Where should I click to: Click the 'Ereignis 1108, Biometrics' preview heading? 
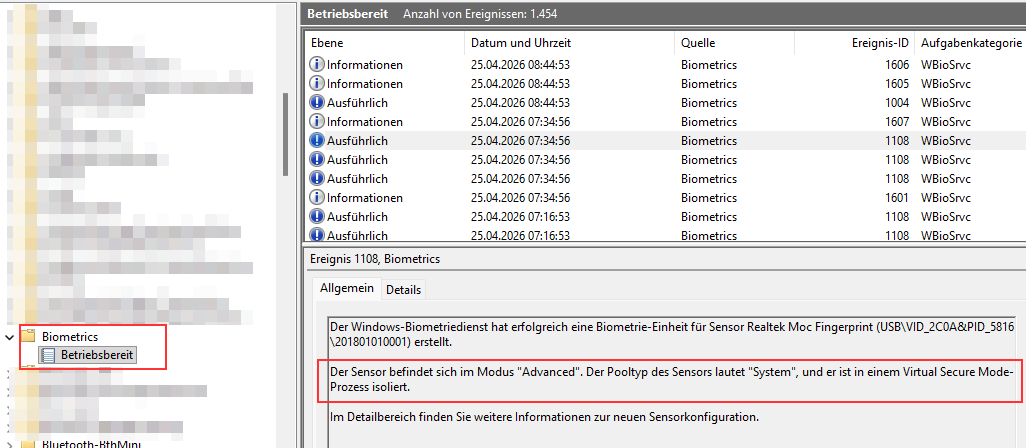click(375, 259)
